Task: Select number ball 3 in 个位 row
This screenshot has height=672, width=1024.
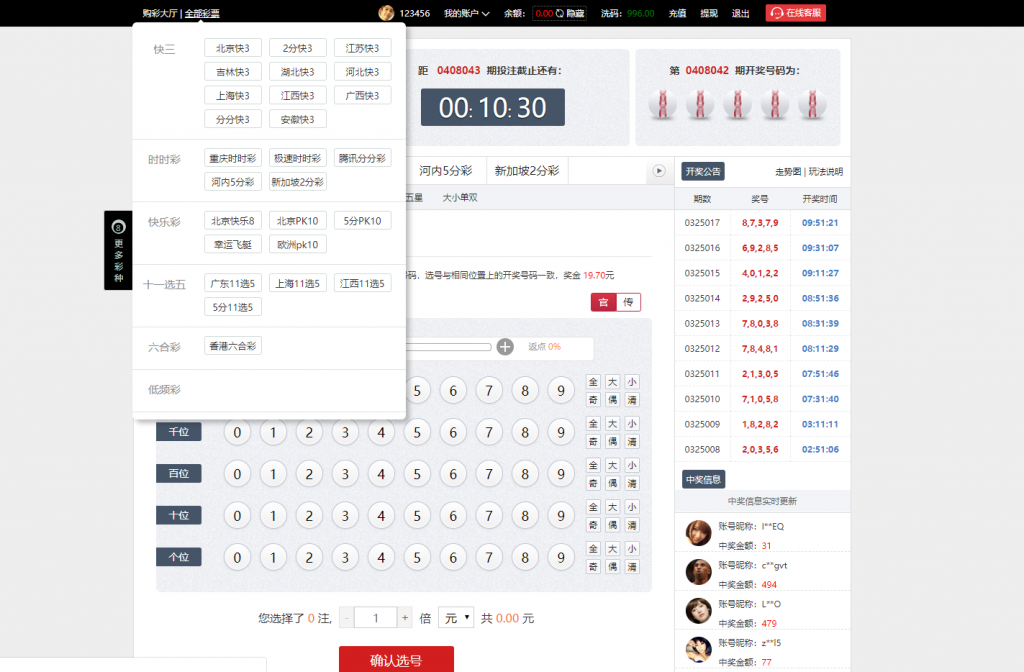Action: click(345, 557)
